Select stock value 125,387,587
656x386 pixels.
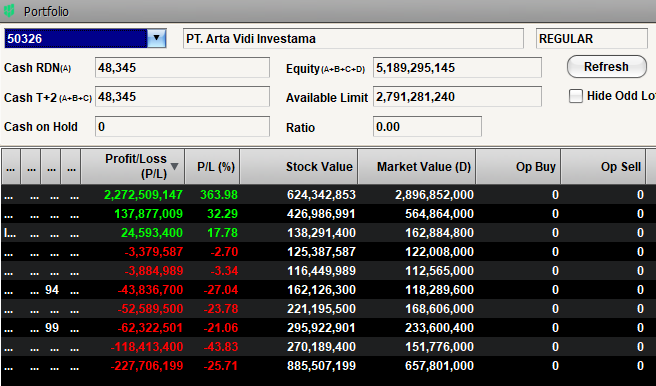tap(321, 252)
